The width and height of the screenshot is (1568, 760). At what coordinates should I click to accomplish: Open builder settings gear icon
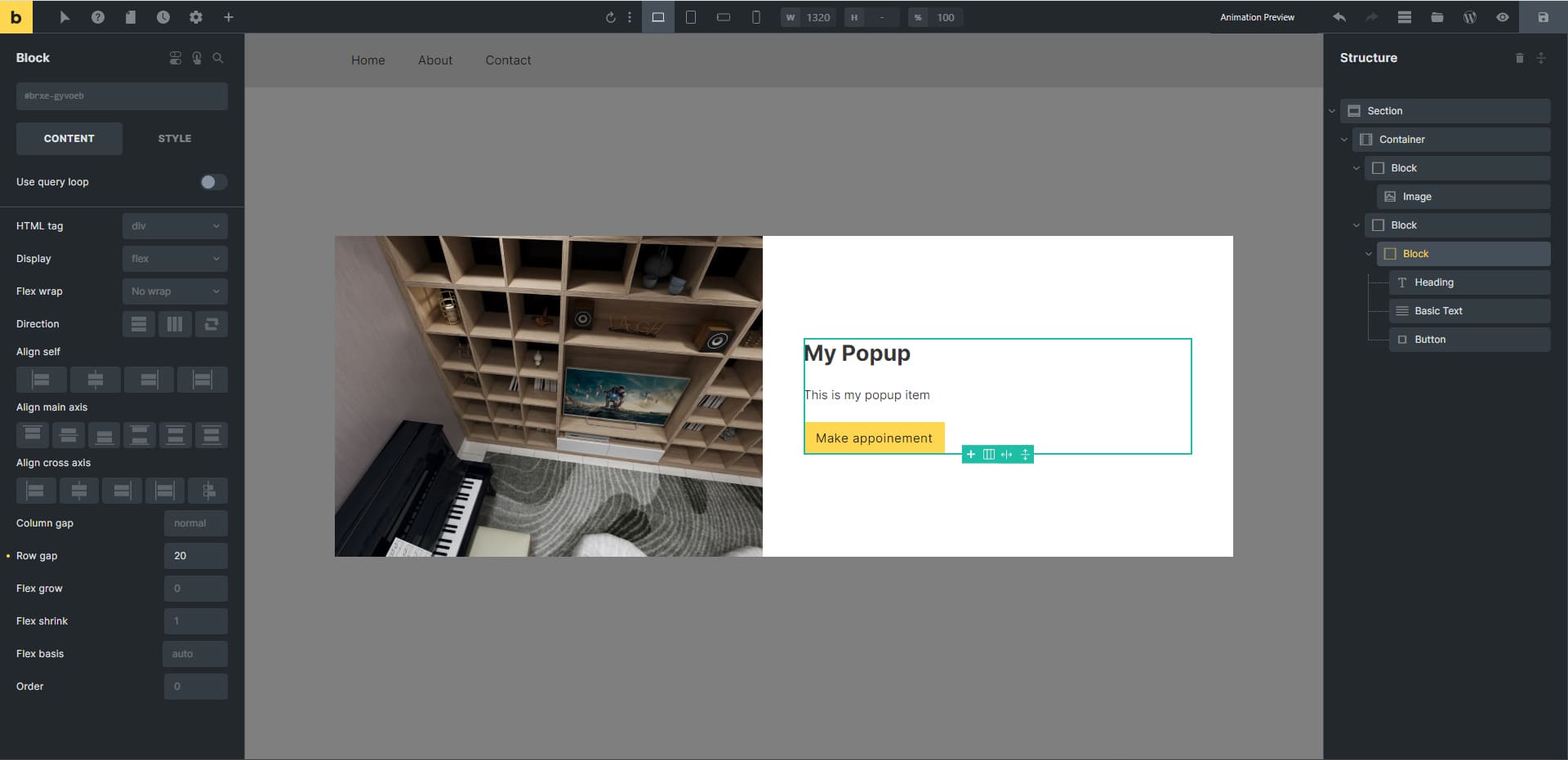click(196, 17)
